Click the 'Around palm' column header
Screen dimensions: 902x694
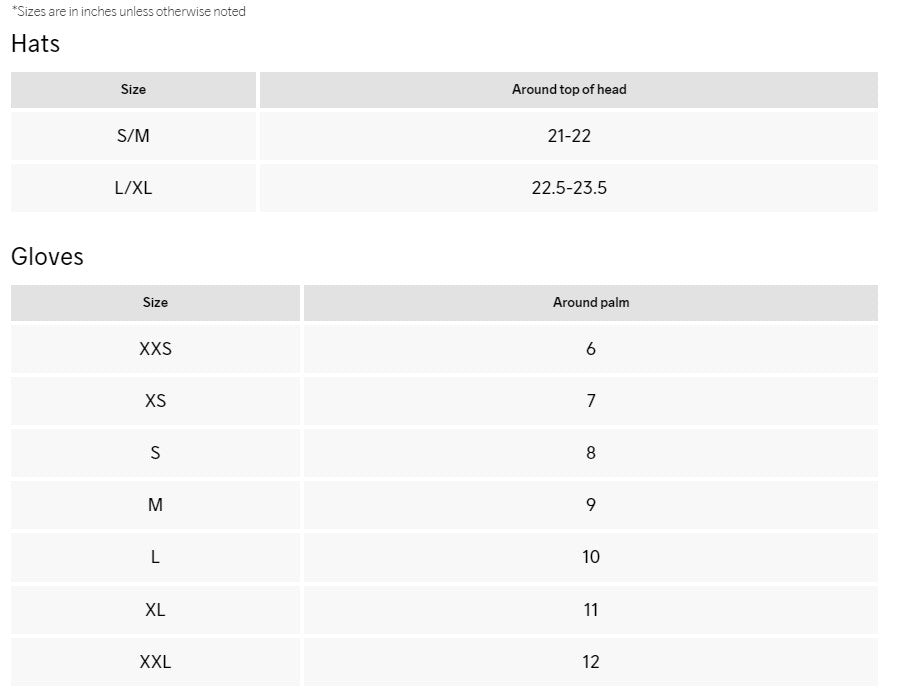point(591,303)
